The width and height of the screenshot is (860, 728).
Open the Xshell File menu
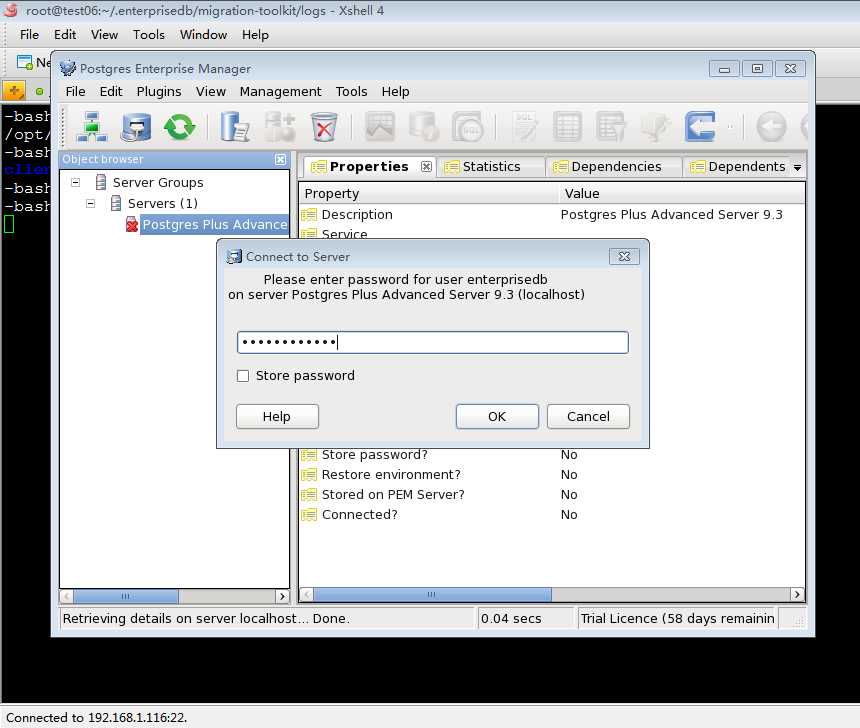point(29,35)
